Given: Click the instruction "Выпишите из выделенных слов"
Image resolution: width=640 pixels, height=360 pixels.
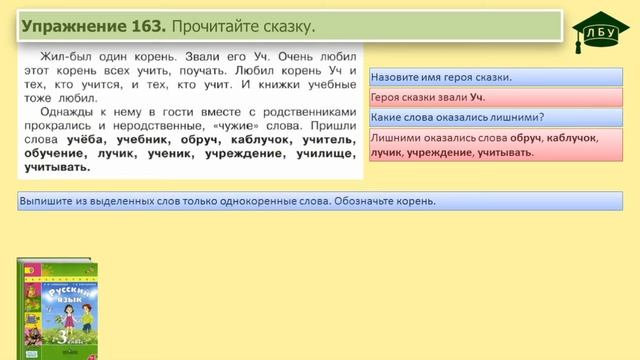Looking at the screenshot, I should (320, 201).
